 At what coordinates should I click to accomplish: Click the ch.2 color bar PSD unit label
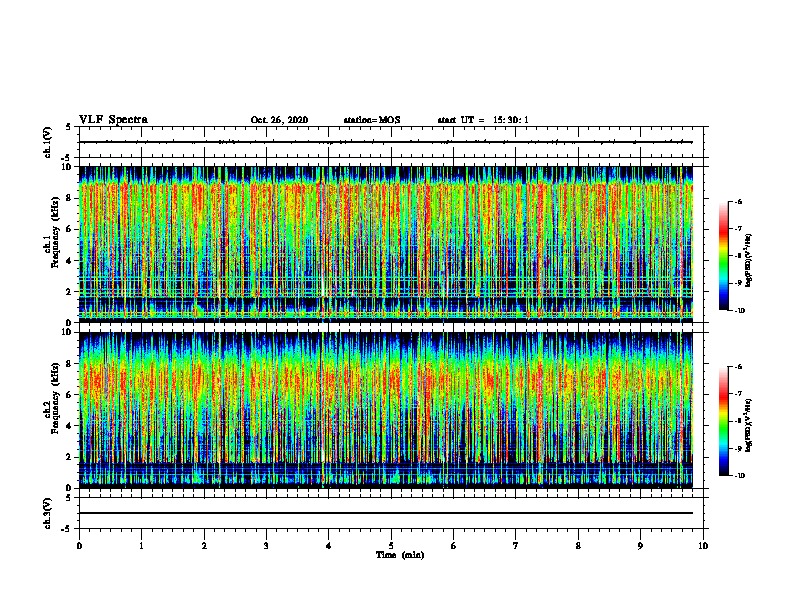(x=748, y=425)
